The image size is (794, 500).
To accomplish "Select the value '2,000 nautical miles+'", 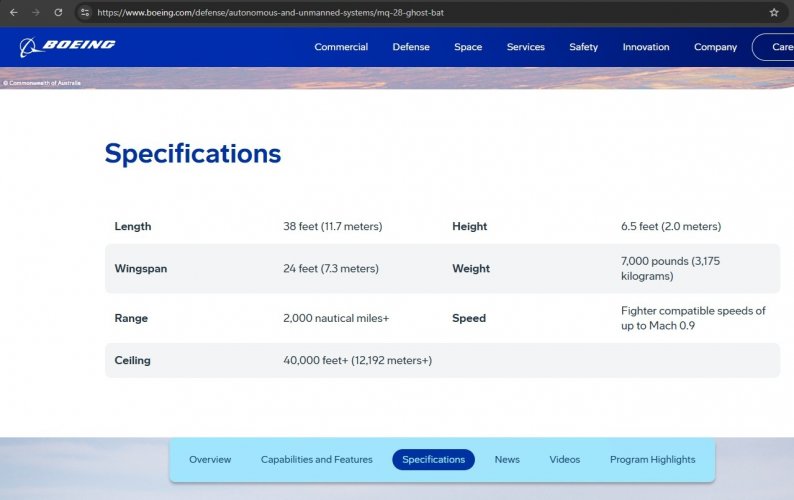I will tap(336, 318).
